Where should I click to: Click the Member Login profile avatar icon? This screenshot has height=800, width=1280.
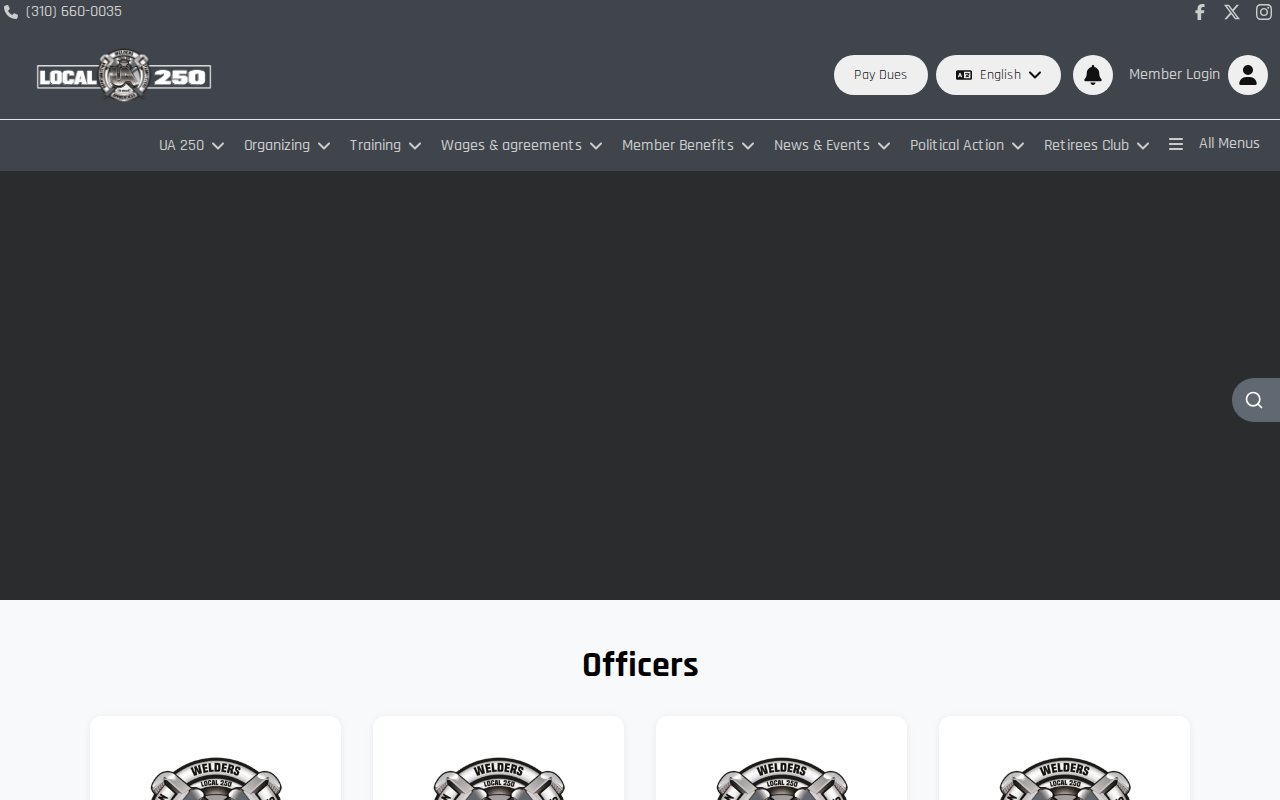click(x=1247, y=75)
